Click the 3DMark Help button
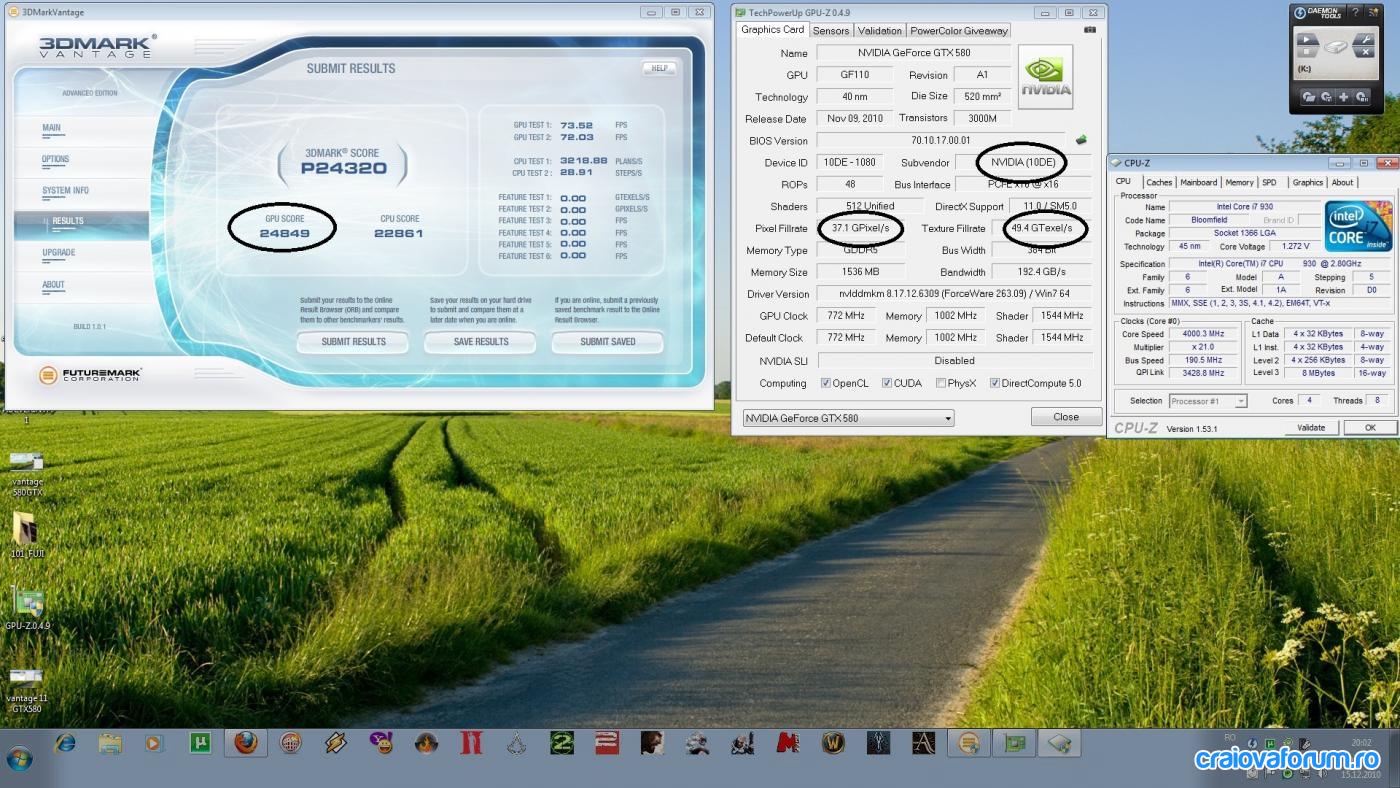1400x788 pixels. [x=659, y=68]
